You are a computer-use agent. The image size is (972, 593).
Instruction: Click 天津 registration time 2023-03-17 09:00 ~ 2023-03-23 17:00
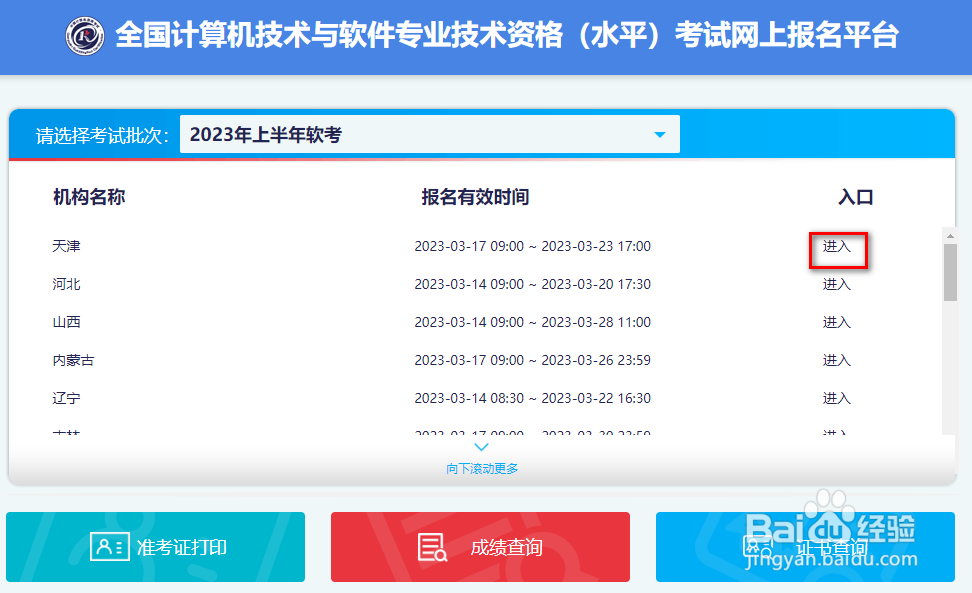click(x=532, y=246)
